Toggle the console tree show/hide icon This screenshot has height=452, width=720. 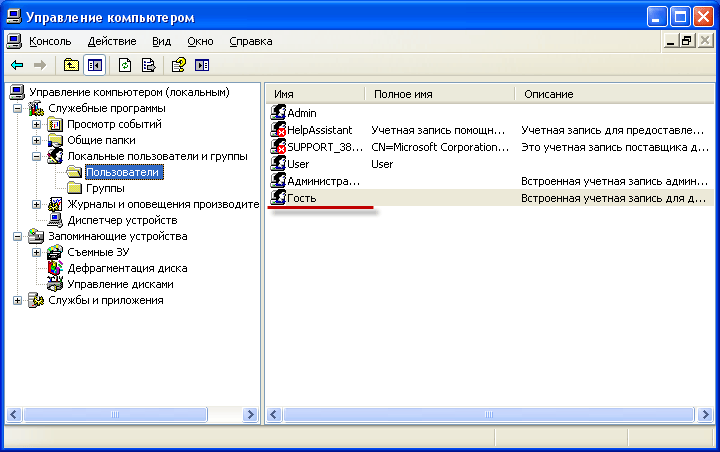[95, 65]
